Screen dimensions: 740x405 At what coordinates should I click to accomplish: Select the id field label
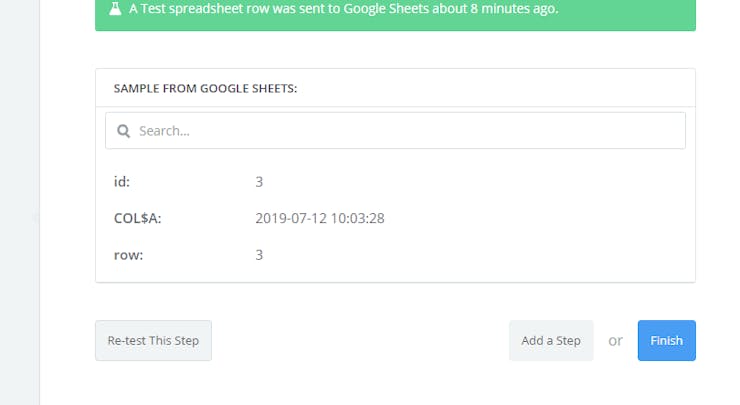tap(122, 182)
